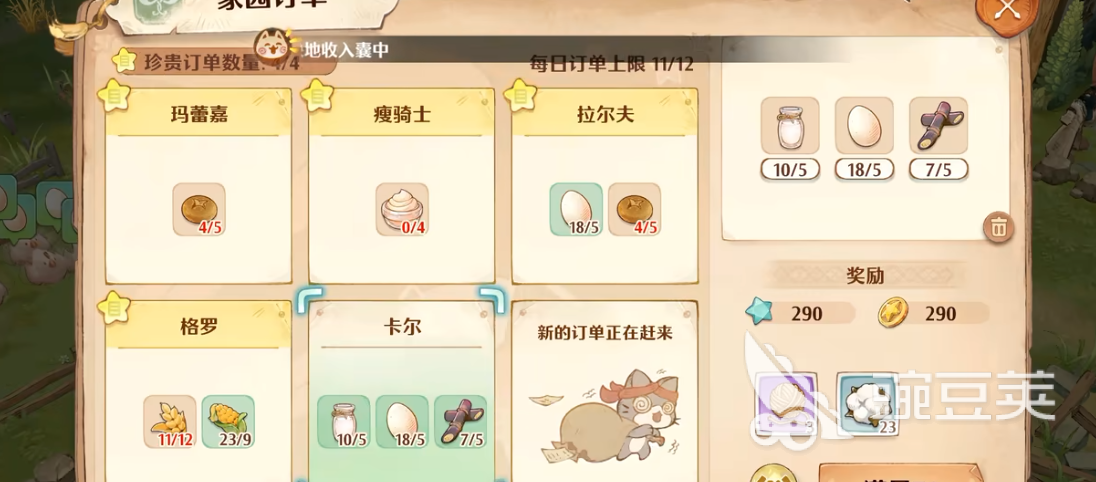Select the egg item in 拉尔夫 order

(x=576, y=210)
